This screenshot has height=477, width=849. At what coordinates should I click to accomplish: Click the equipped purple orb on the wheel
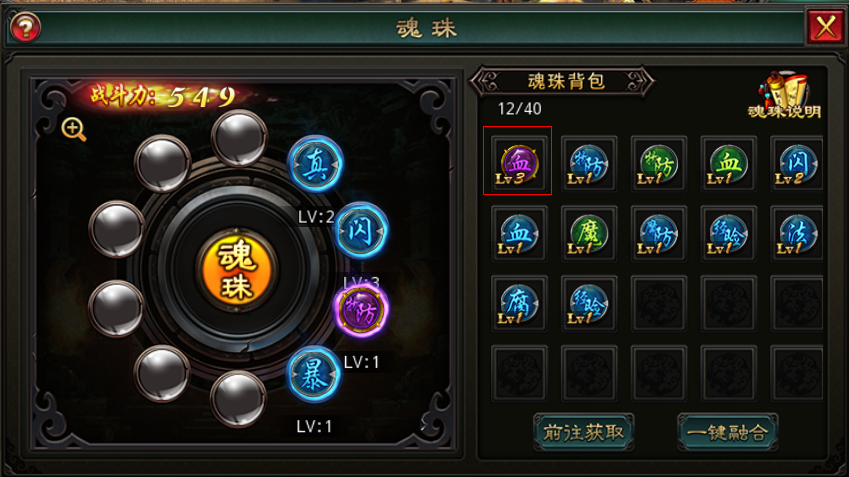point(361,310)
